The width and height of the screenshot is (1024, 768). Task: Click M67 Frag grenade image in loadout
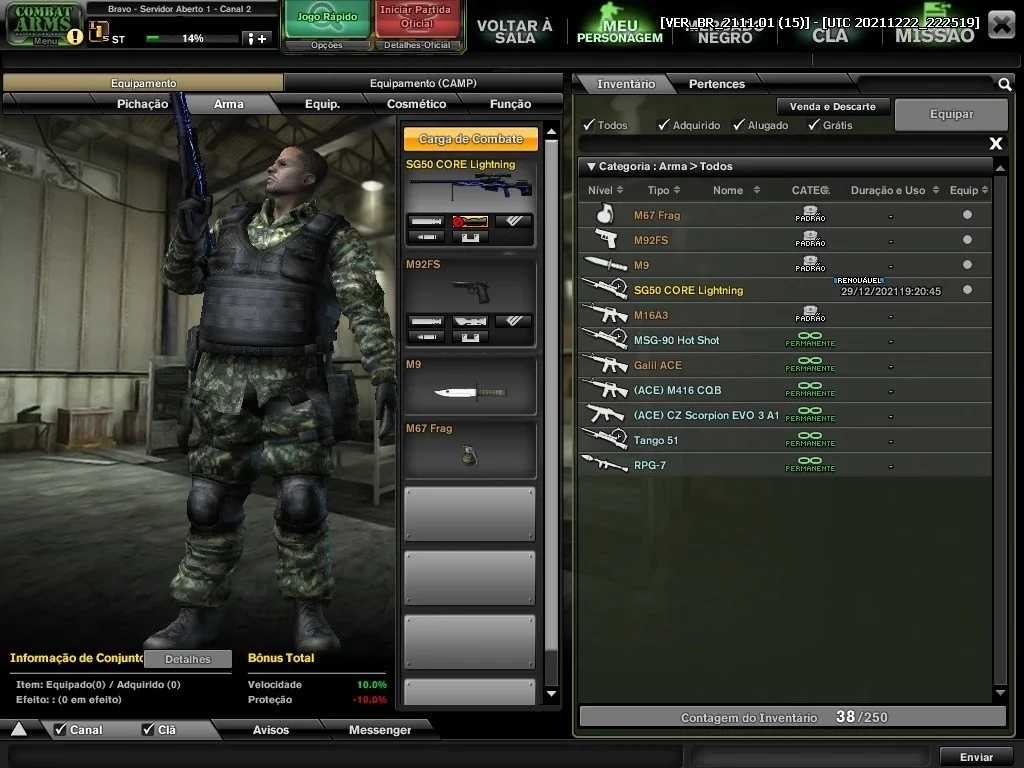470,455
